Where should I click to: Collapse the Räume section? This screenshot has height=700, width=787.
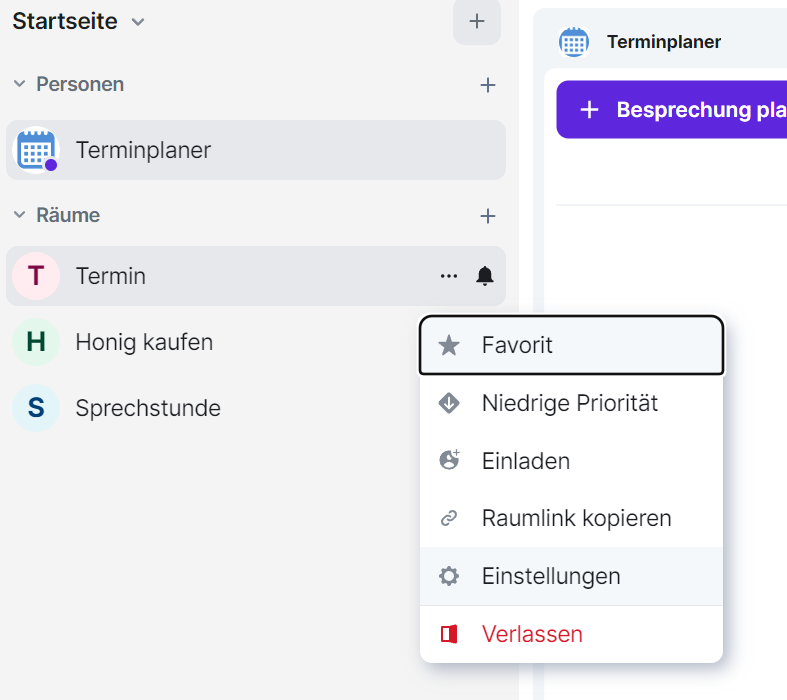click(x=19, y=215)
